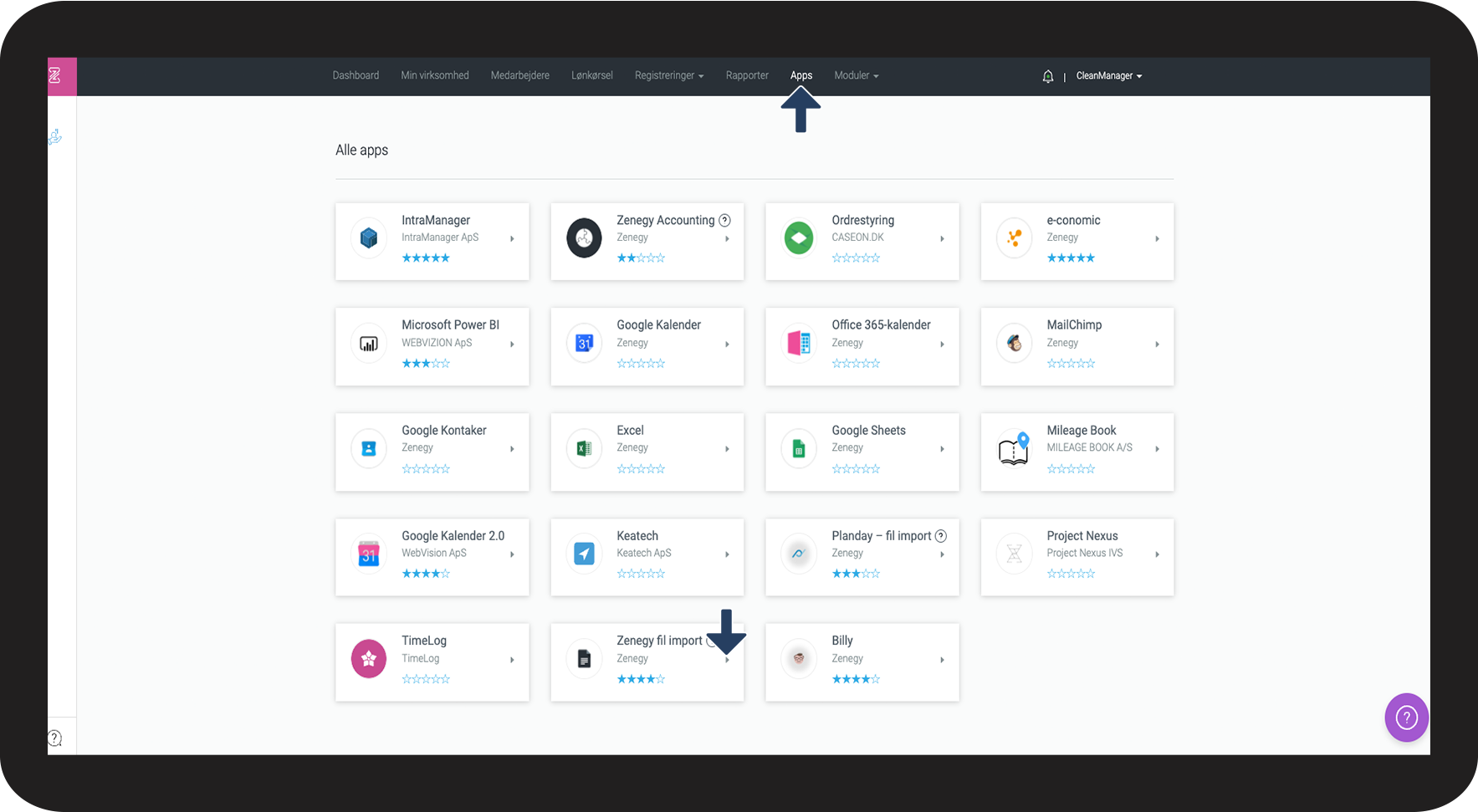The width and height of the screenshot is (1478, 812).
Task: Click the Ordrestyring green icon
Action: [799, 238]
